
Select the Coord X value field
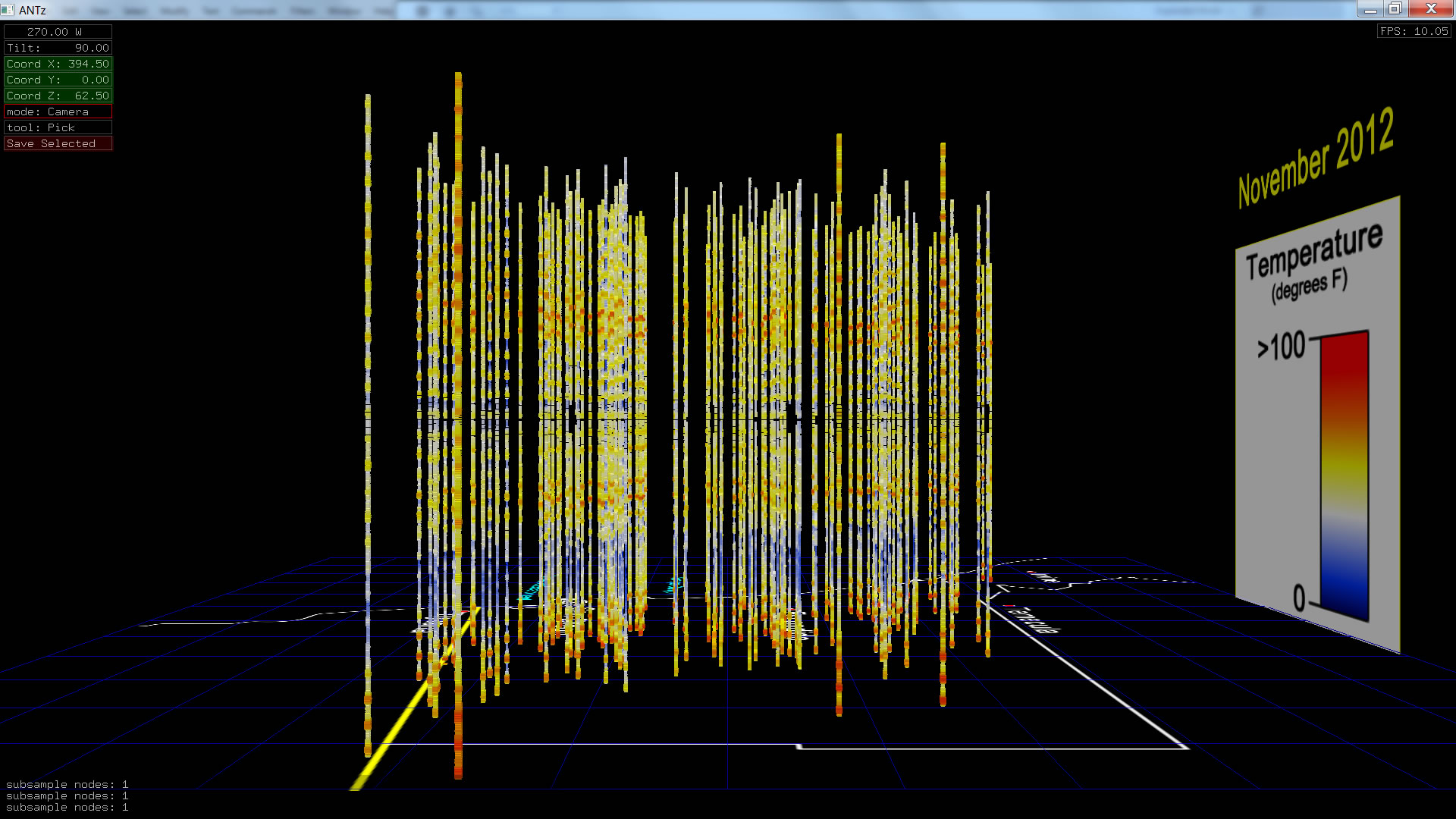tap(58, 64)
